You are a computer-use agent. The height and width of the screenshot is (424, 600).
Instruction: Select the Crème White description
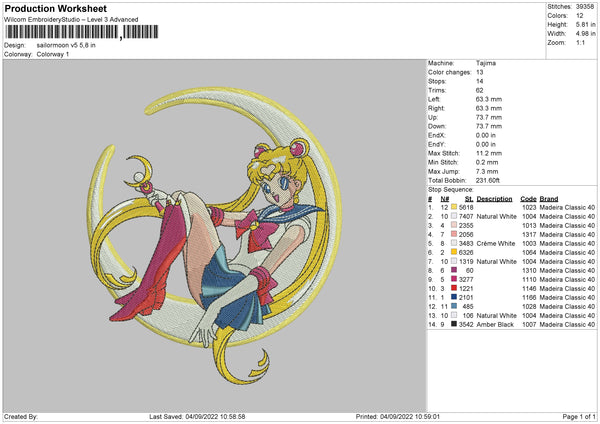click(x=496, y=243)
